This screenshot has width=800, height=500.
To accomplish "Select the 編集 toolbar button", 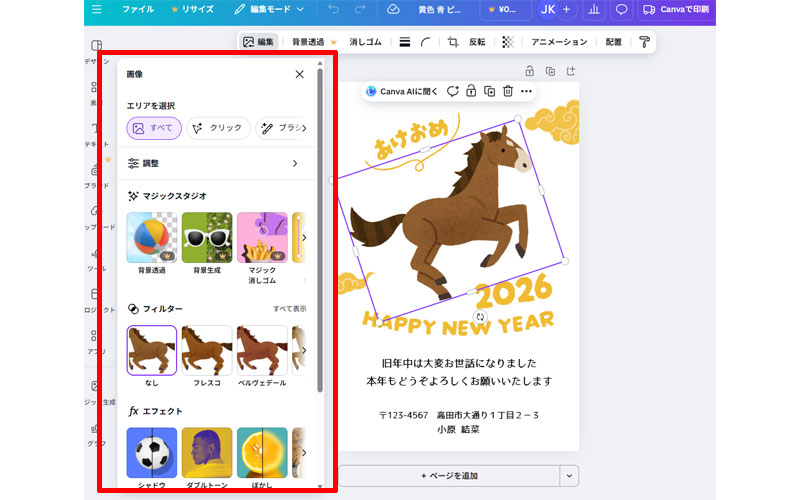I will 258,42.
